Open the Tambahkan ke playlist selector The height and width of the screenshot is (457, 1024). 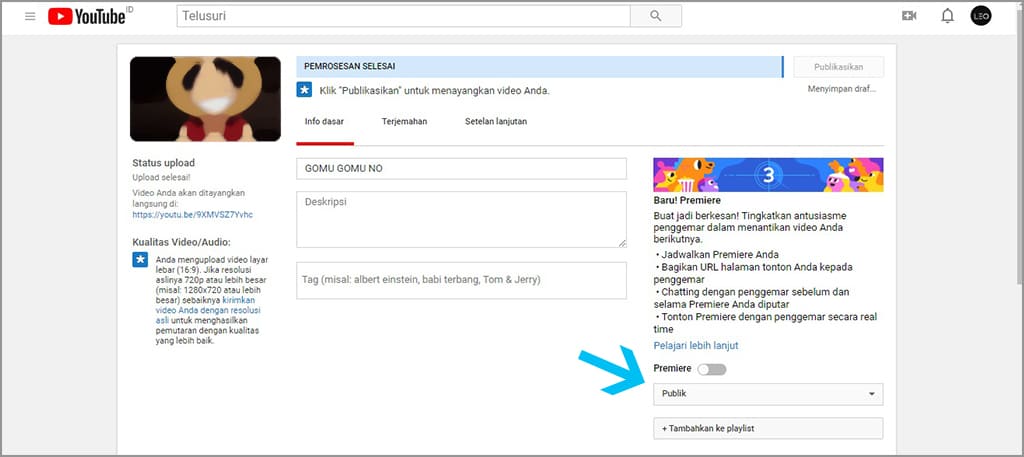[767, 428]
